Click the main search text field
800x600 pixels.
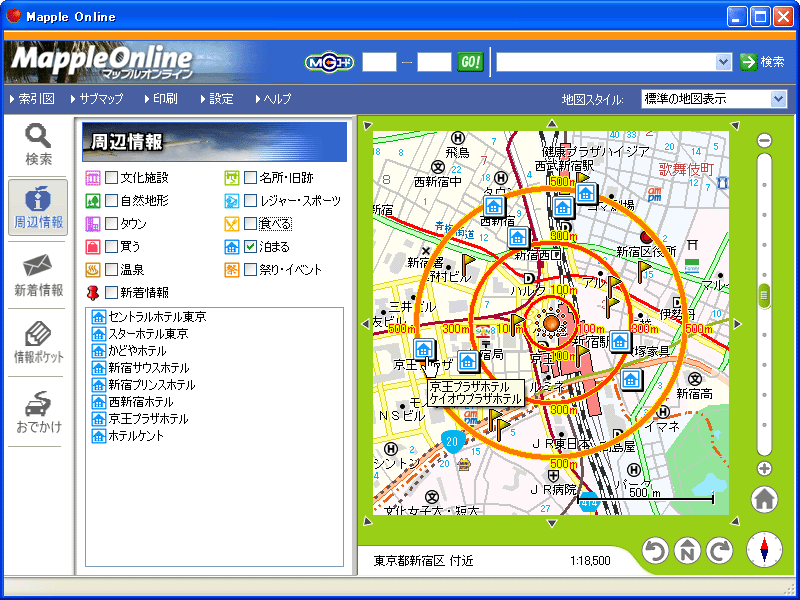(x=606, y=62)
